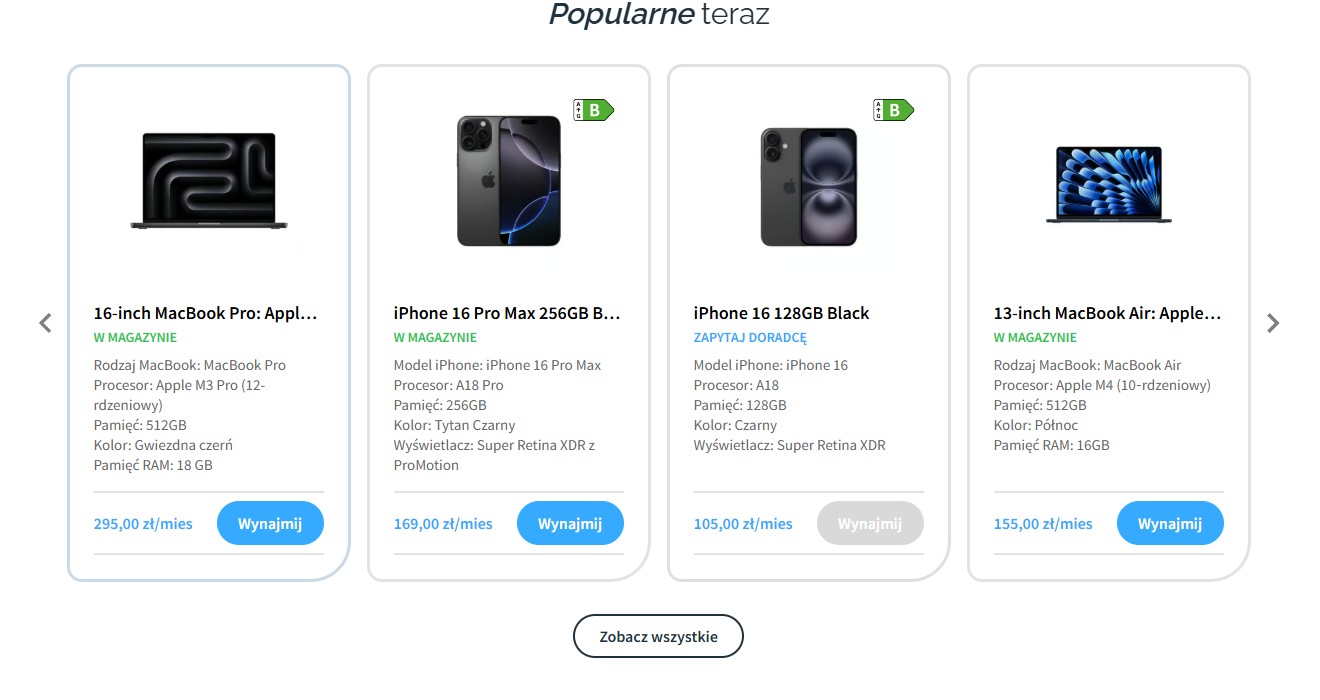This screenshot has height=700, width=1320.
Task: Click the 155,00 zł/mies price
Action: tap(1043, 523)
